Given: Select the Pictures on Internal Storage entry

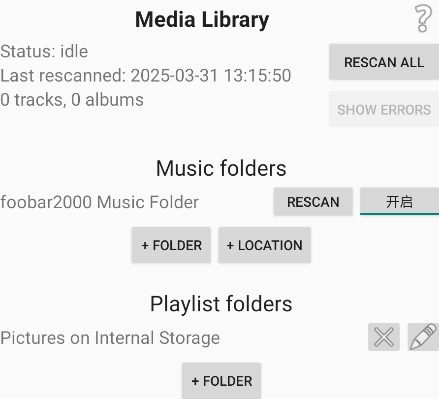Looking at the screenshot, I should (x=110, y=338).
